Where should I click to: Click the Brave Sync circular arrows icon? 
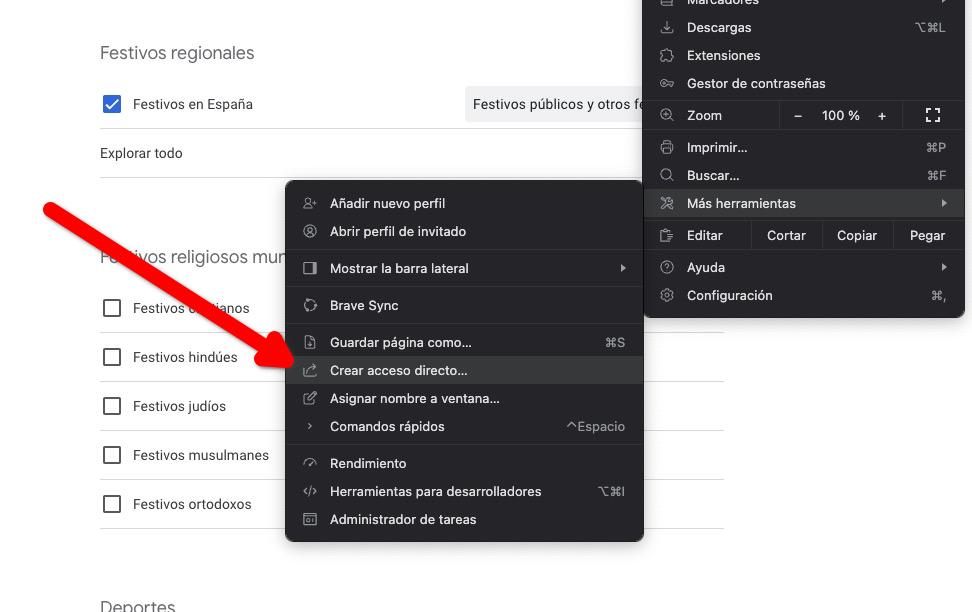click(x=310, y=305)
